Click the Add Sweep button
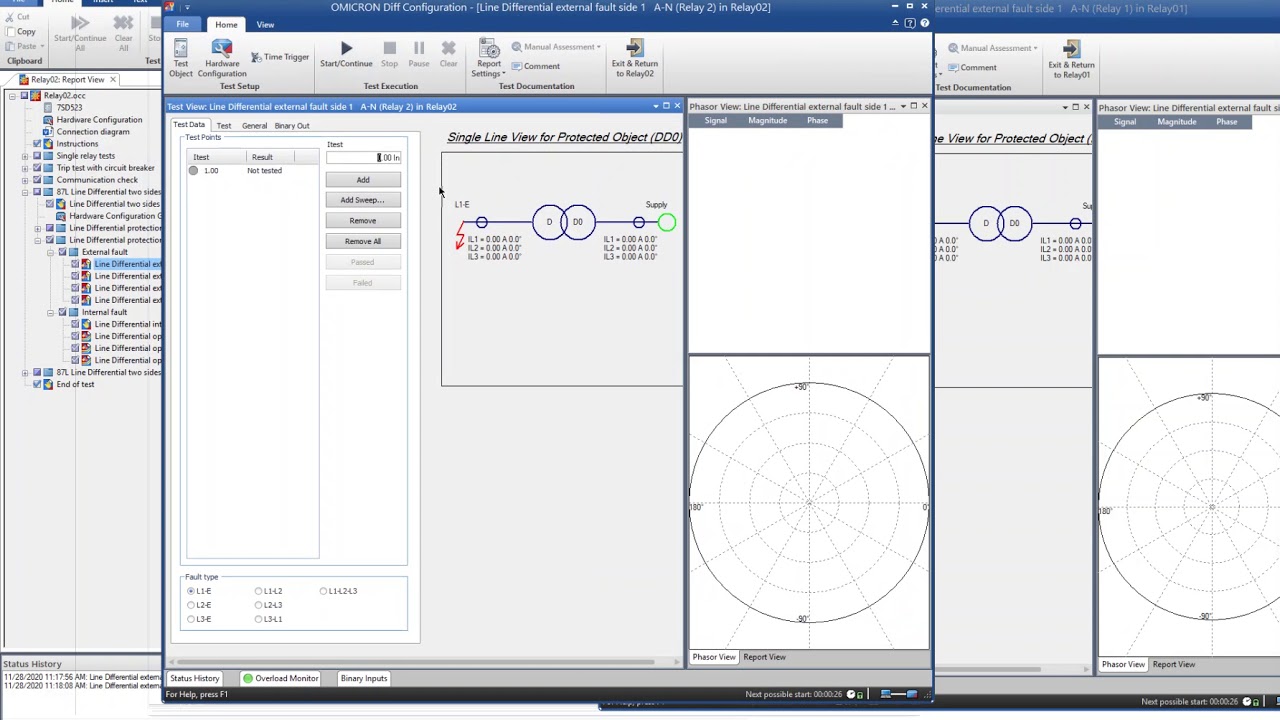The width and height of the screenshot is (1280, 720). coord(363,200)
